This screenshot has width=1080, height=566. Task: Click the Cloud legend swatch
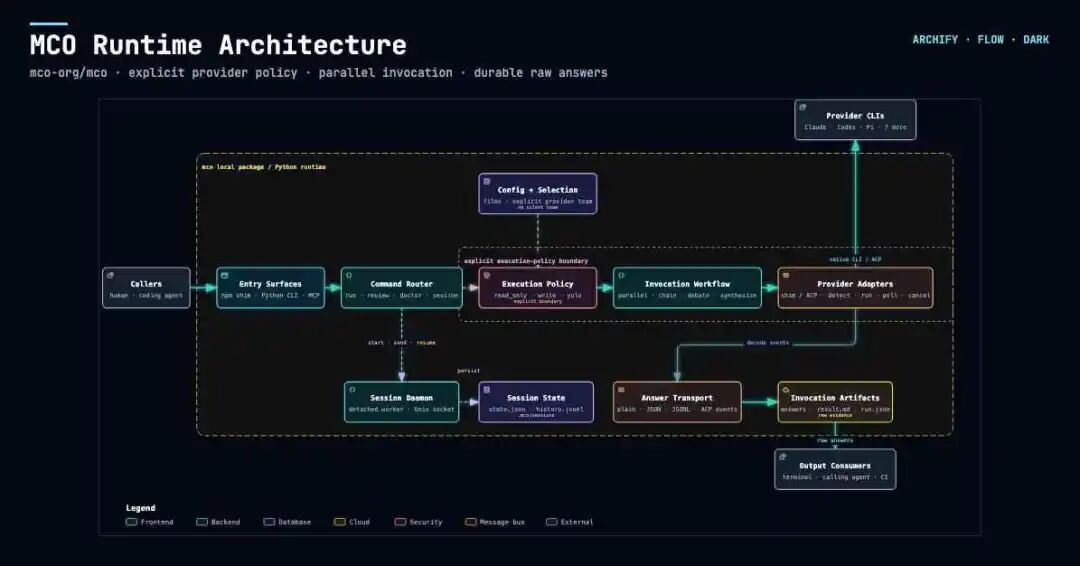[340, 522]
